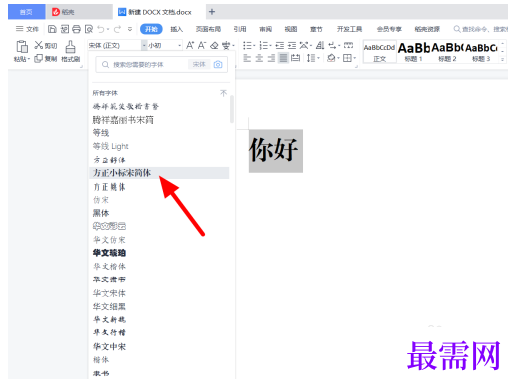Increase paragraph indent icon

[292, 45]
